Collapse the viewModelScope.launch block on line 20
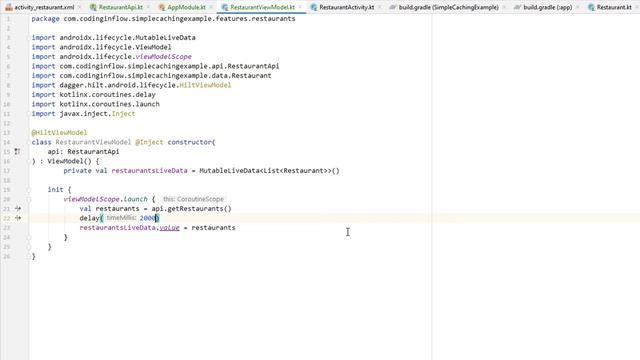Image resolution: width=640 pixels, height=360 pixels. click(29, 199)
